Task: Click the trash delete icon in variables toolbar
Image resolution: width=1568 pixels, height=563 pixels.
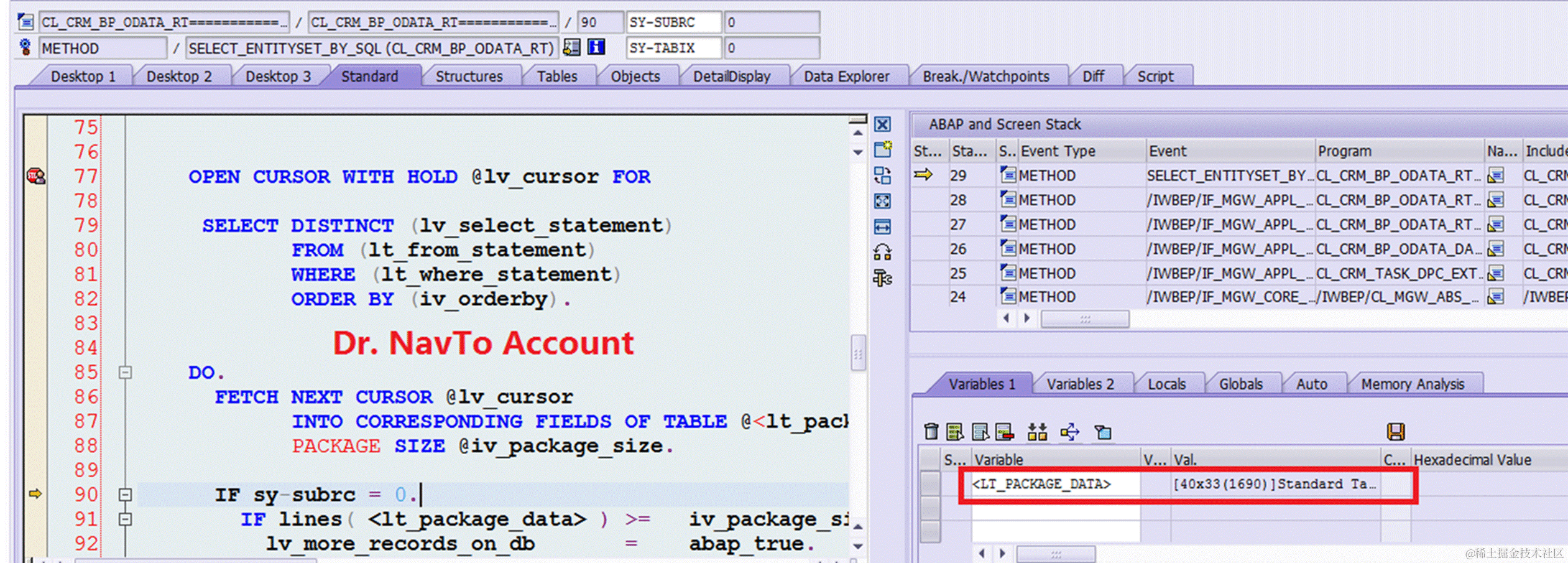Action: click(x=931, y=431)
